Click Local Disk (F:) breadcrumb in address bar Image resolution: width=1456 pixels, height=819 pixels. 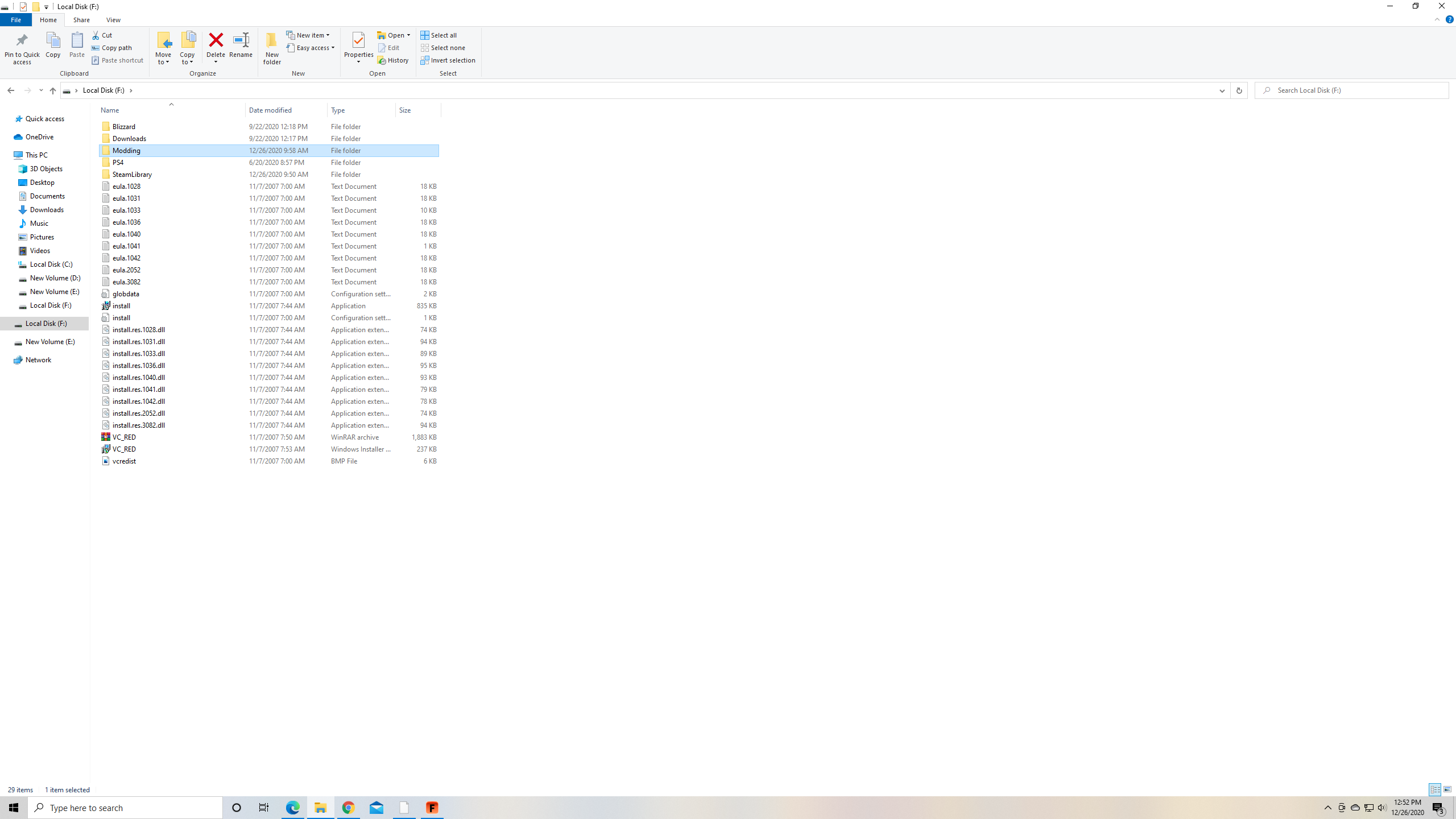[104, 90]
